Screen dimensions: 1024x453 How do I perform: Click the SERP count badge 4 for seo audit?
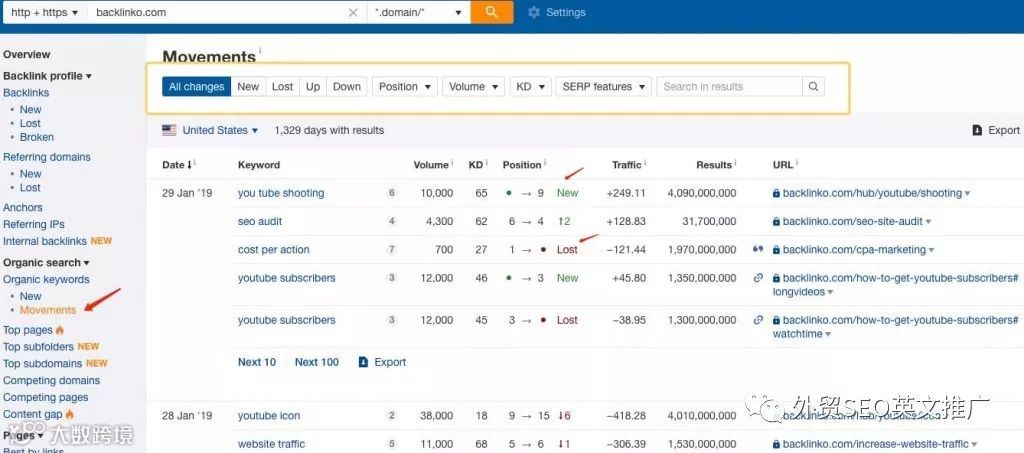[392, 221]
